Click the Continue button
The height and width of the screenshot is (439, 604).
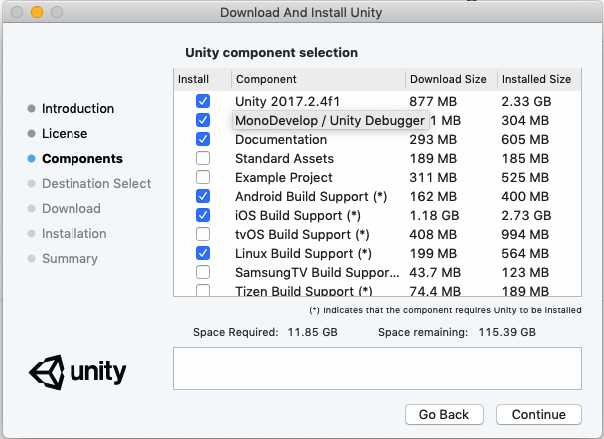[539, 414]
